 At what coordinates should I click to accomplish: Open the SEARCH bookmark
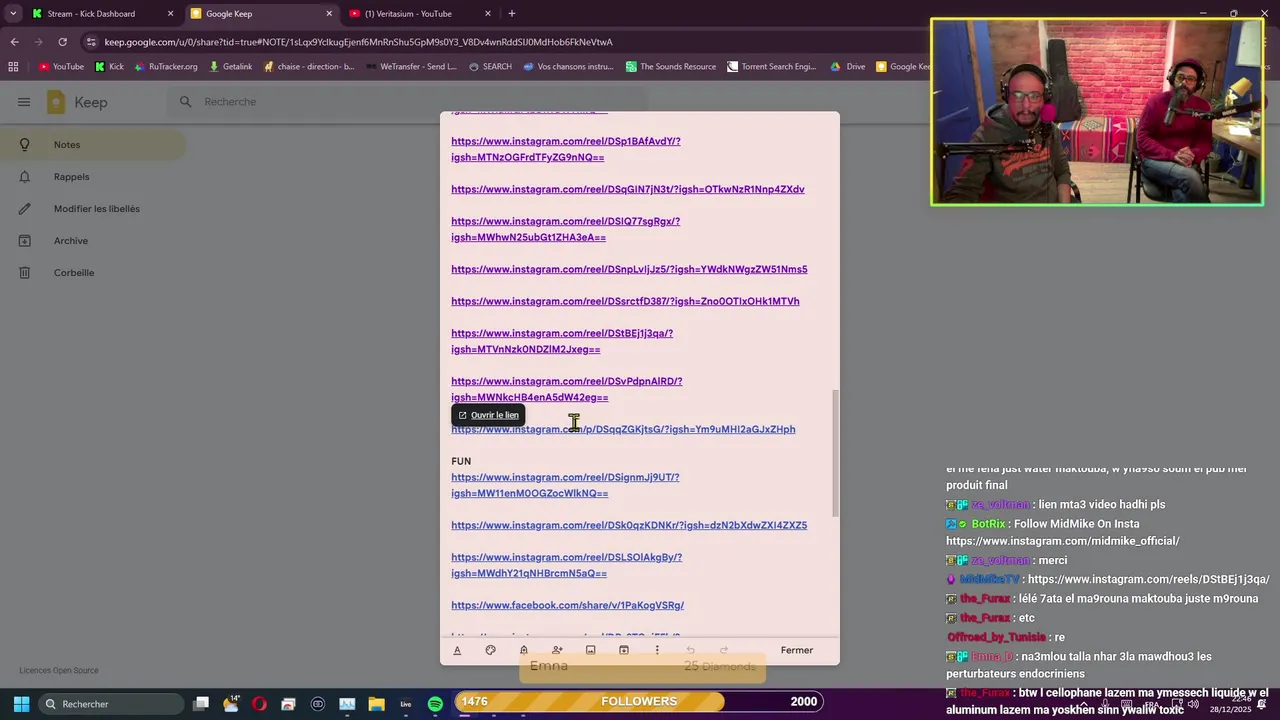489,67
